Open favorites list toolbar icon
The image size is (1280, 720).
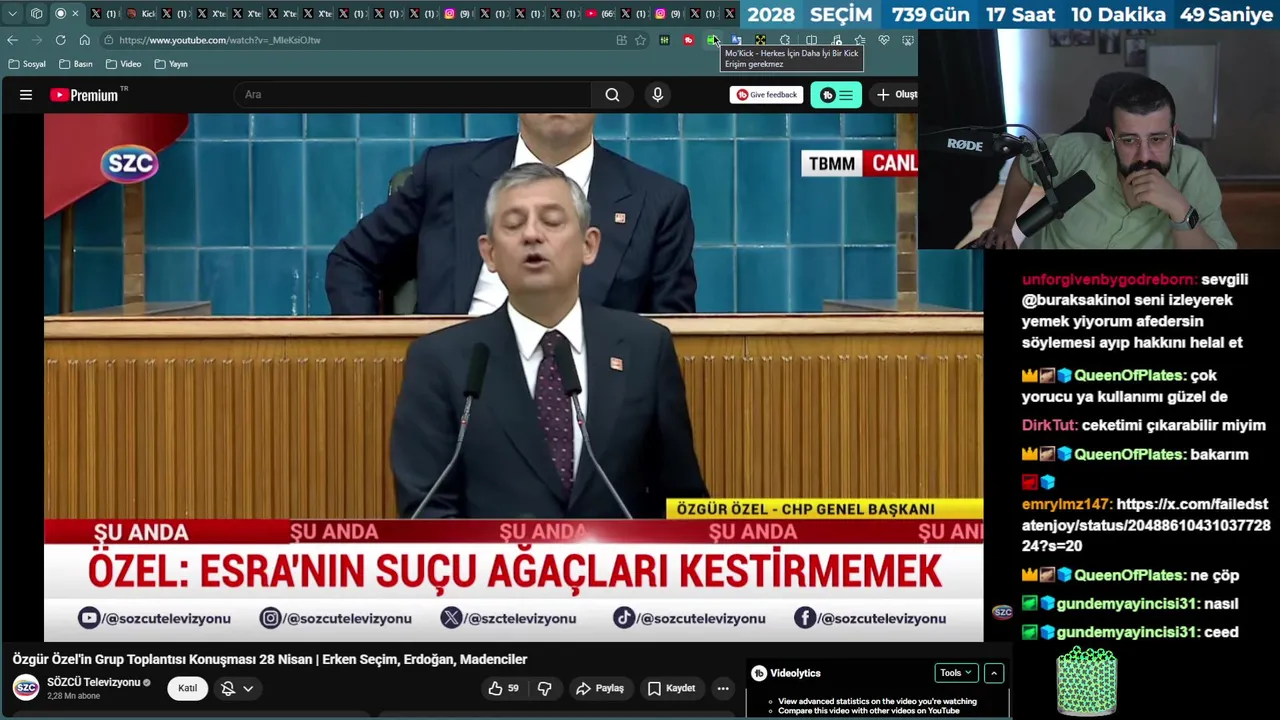click(x=860, y=40)
